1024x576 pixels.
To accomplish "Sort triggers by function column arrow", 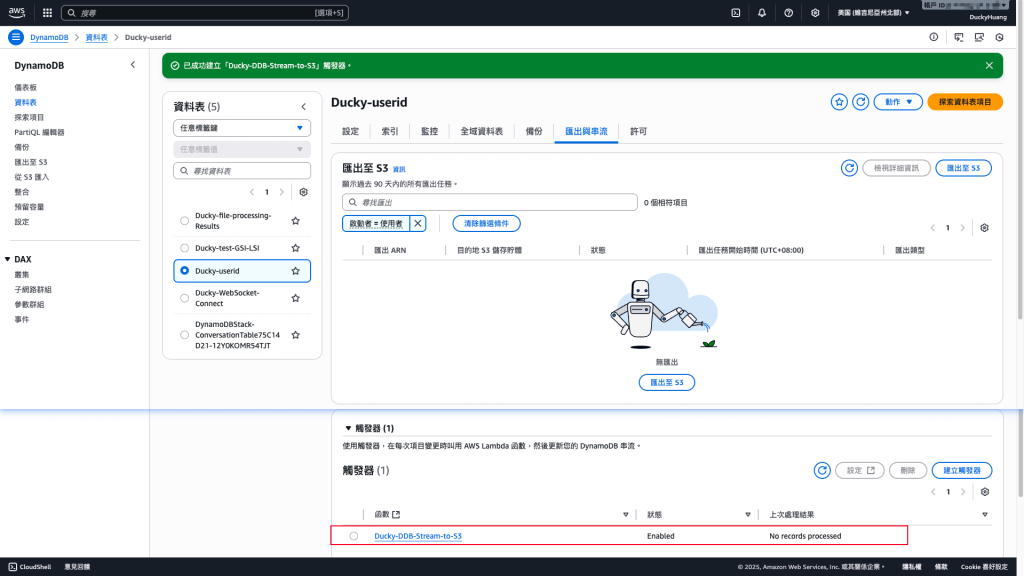I will (x=626, y=515).
